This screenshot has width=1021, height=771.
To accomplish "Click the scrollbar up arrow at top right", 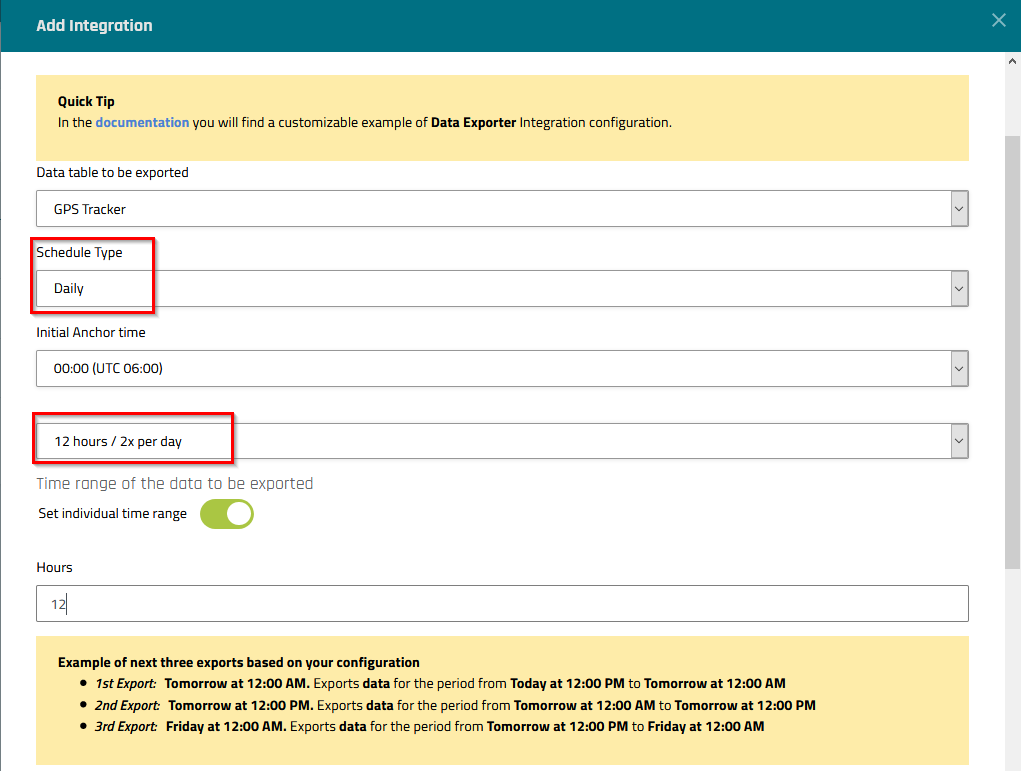I will pos(1012,61).
